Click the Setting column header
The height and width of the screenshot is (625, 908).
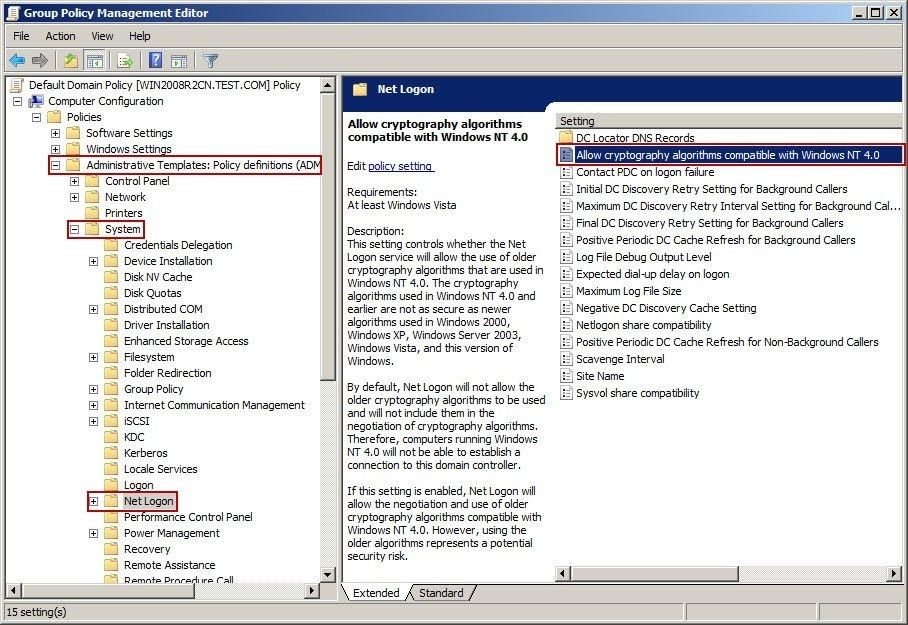729,121
